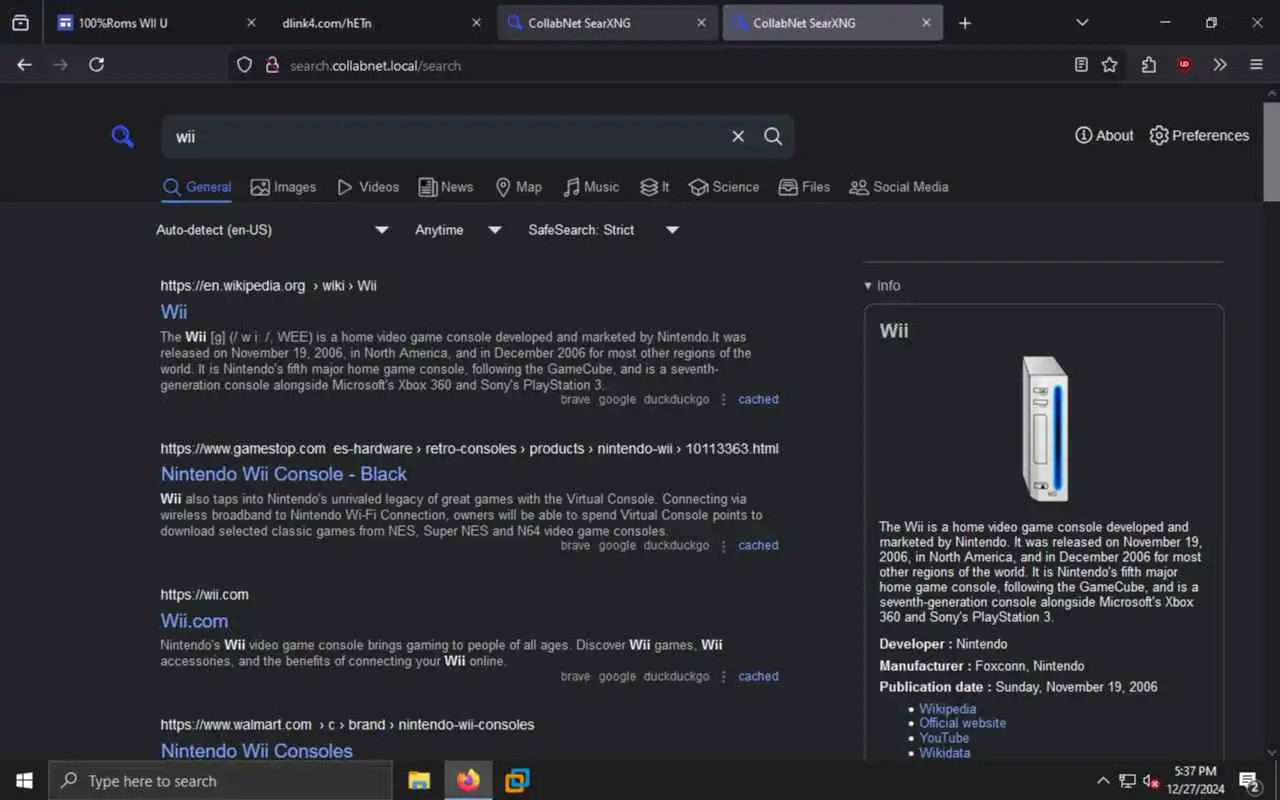Viewport: 1280px width, 800px height.
Task: Switch to first CollabNet SearXNG tab
Action: pyautogui.click(x=608, y=23)
